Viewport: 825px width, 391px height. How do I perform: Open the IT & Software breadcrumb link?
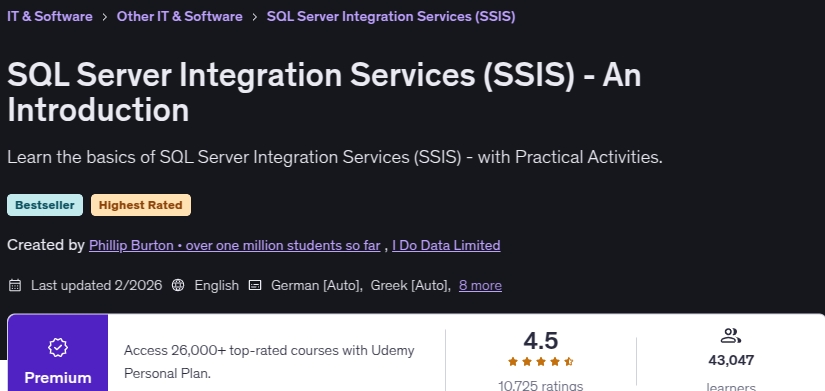click(49, 16)
